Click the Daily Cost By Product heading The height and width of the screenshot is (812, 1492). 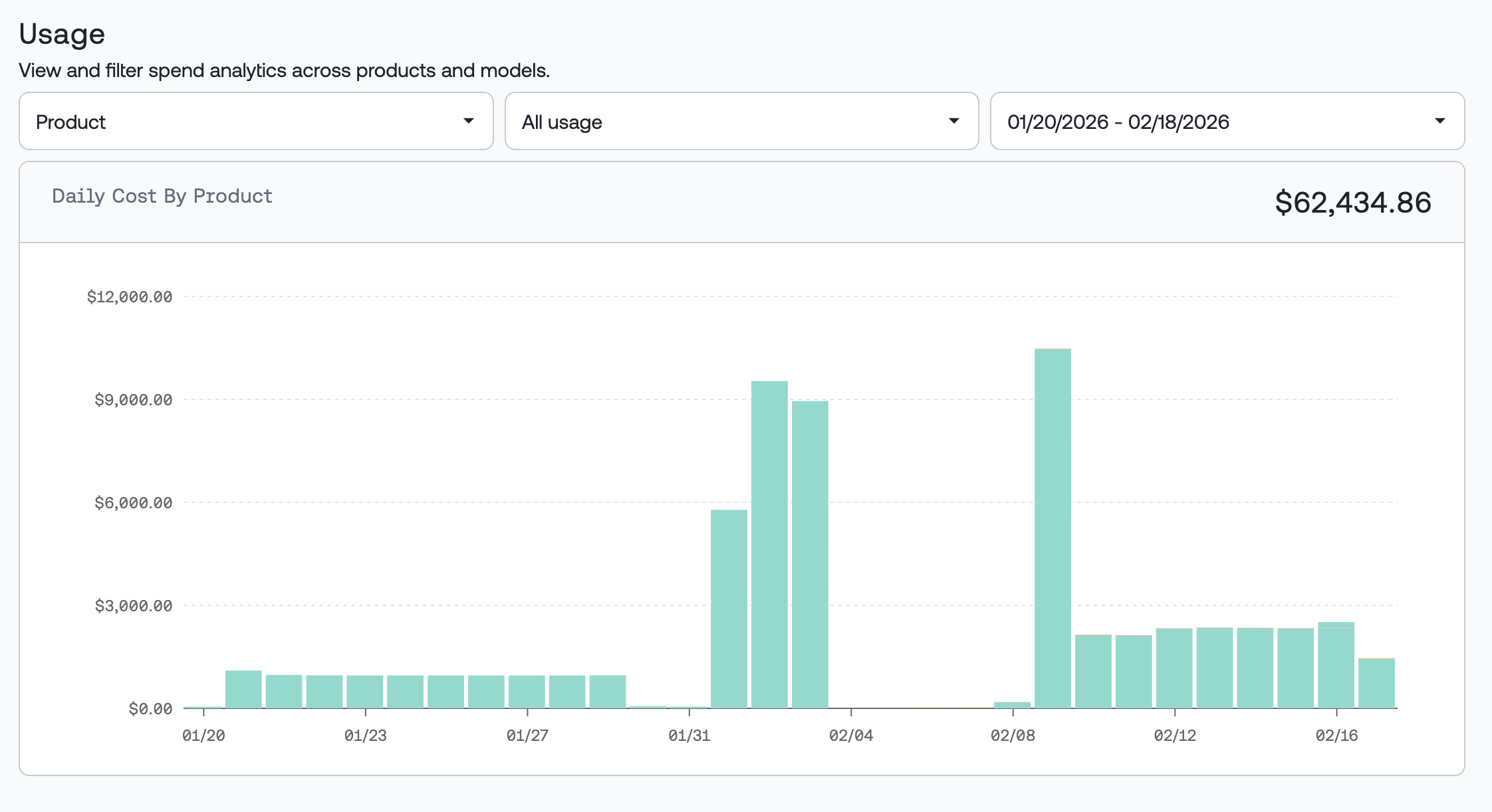coord(162,196)
